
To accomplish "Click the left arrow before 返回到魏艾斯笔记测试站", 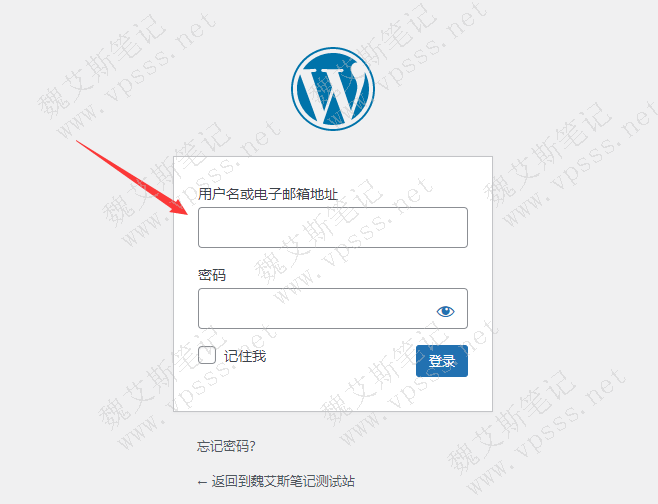I will (202, 482).
